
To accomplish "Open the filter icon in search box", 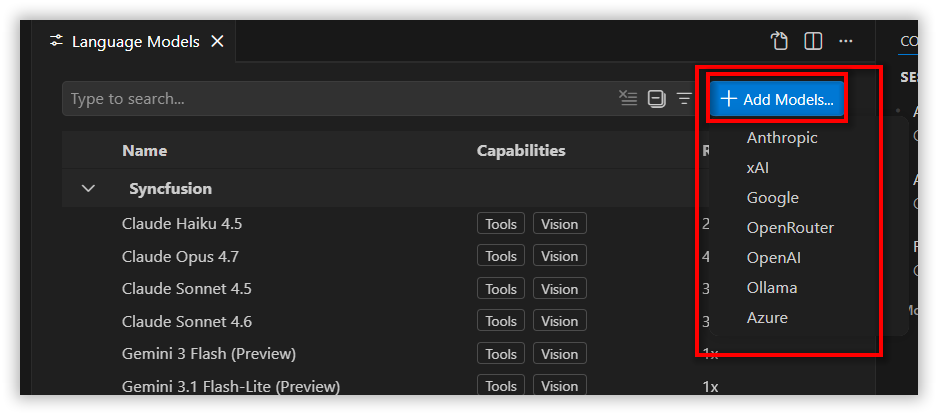I will (x=684, y=99).
